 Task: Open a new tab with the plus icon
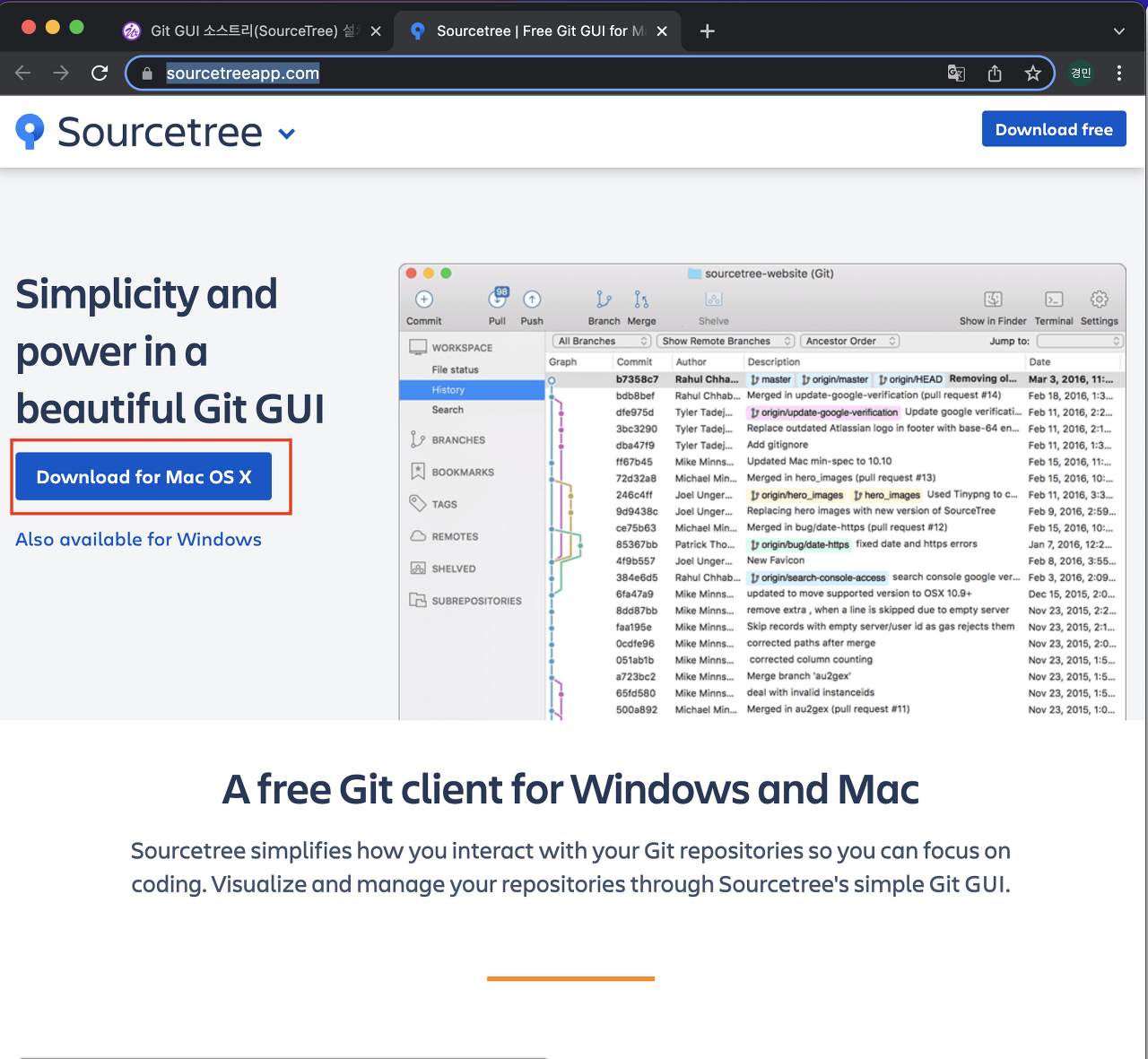(x=708, y=31)
